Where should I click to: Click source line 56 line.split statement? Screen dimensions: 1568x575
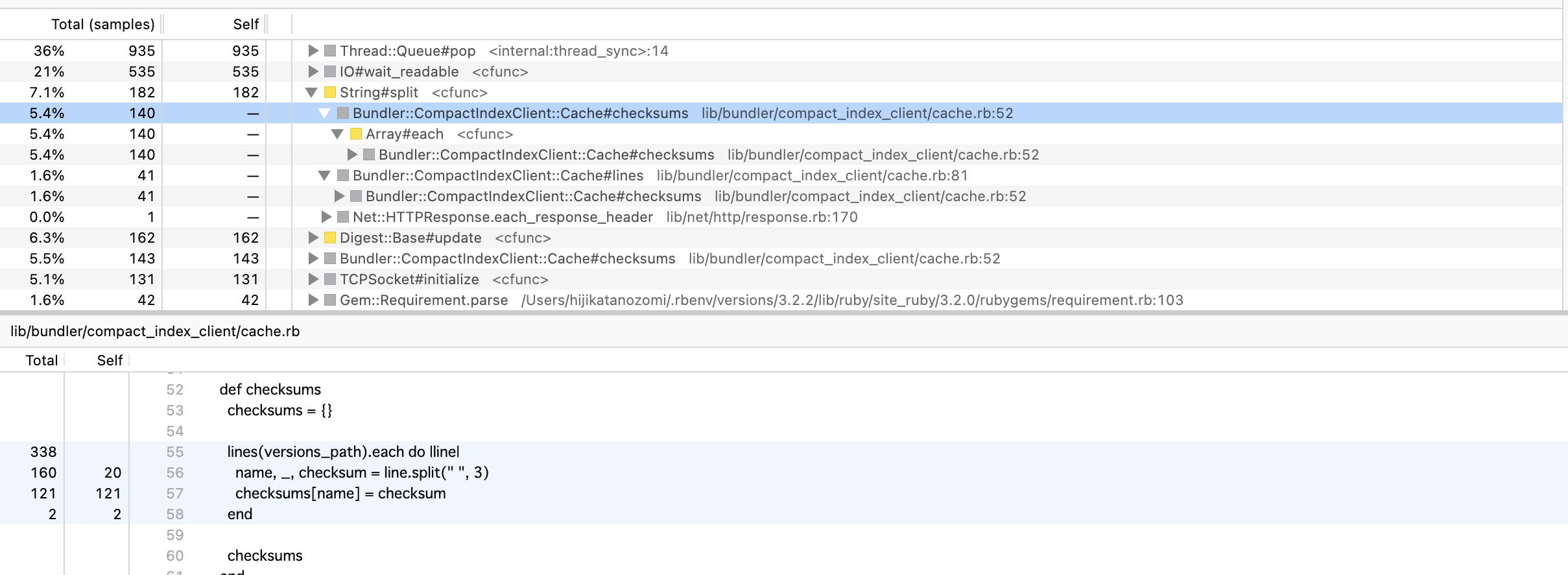pos(362,472)
